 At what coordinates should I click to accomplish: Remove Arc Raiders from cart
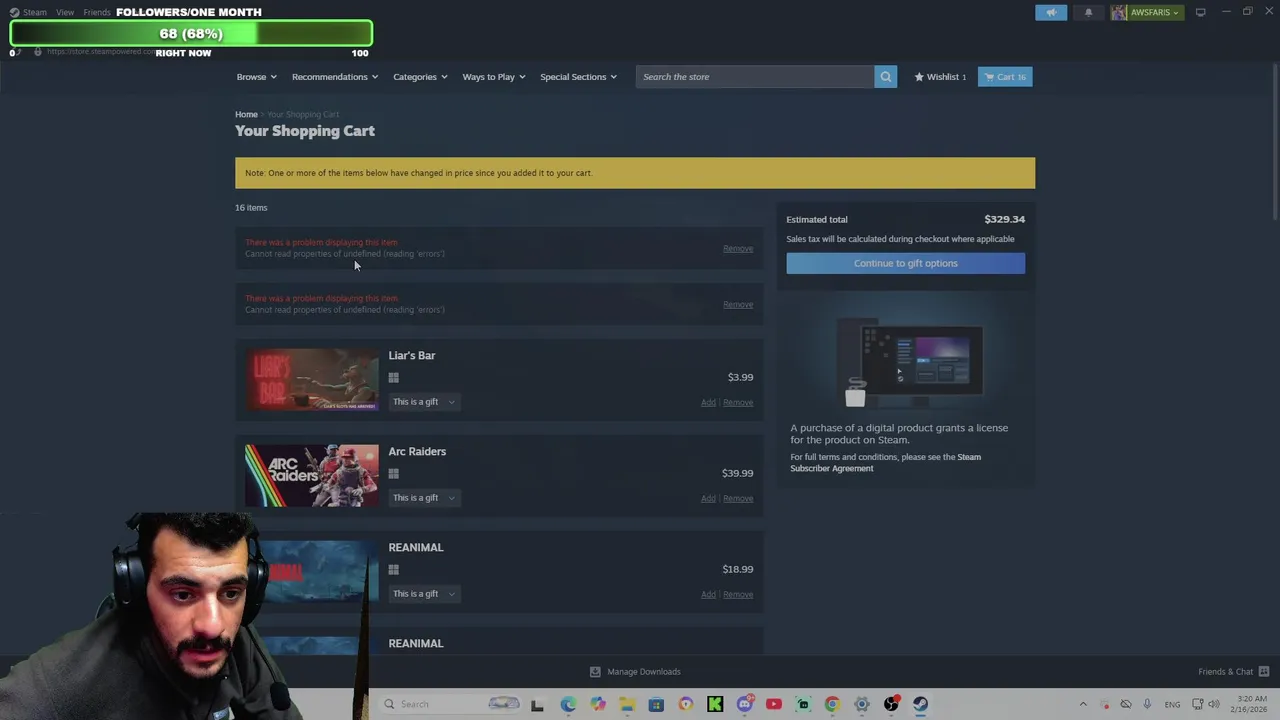click(738, 499)
